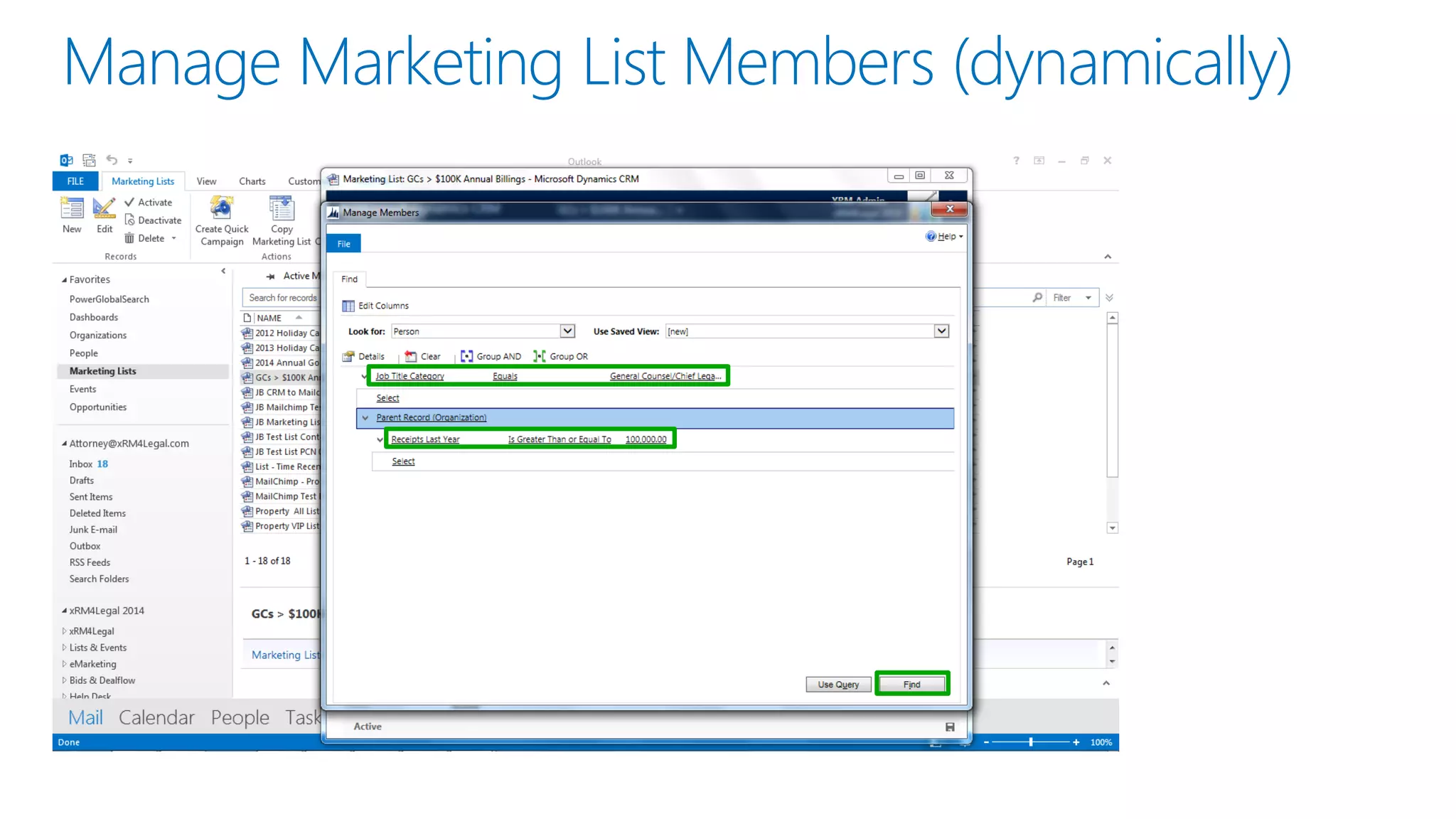Select Marketing Lists in navigation pane
The height and width of the screenshot is (819, 1456).
coord(142,371)
